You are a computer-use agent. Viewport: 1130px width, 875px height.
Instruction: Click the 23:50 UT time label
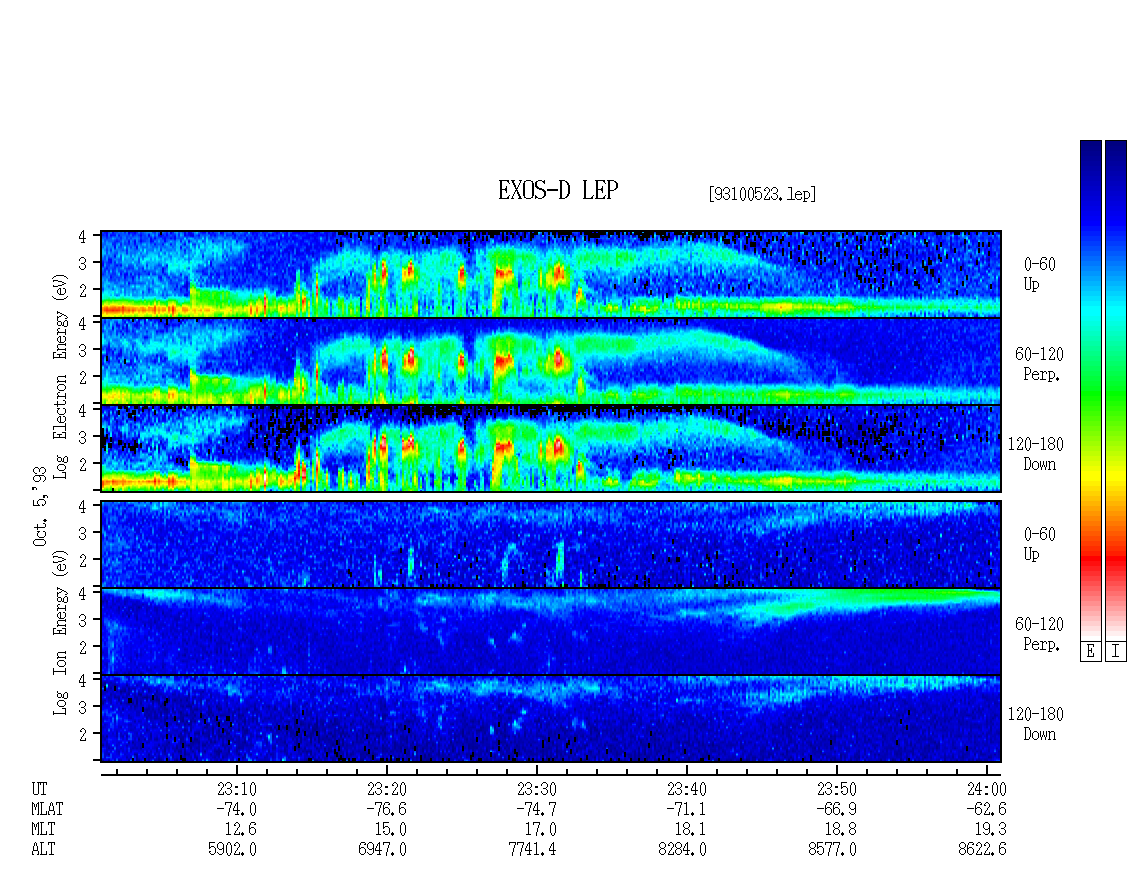click(x=837, y=789)
